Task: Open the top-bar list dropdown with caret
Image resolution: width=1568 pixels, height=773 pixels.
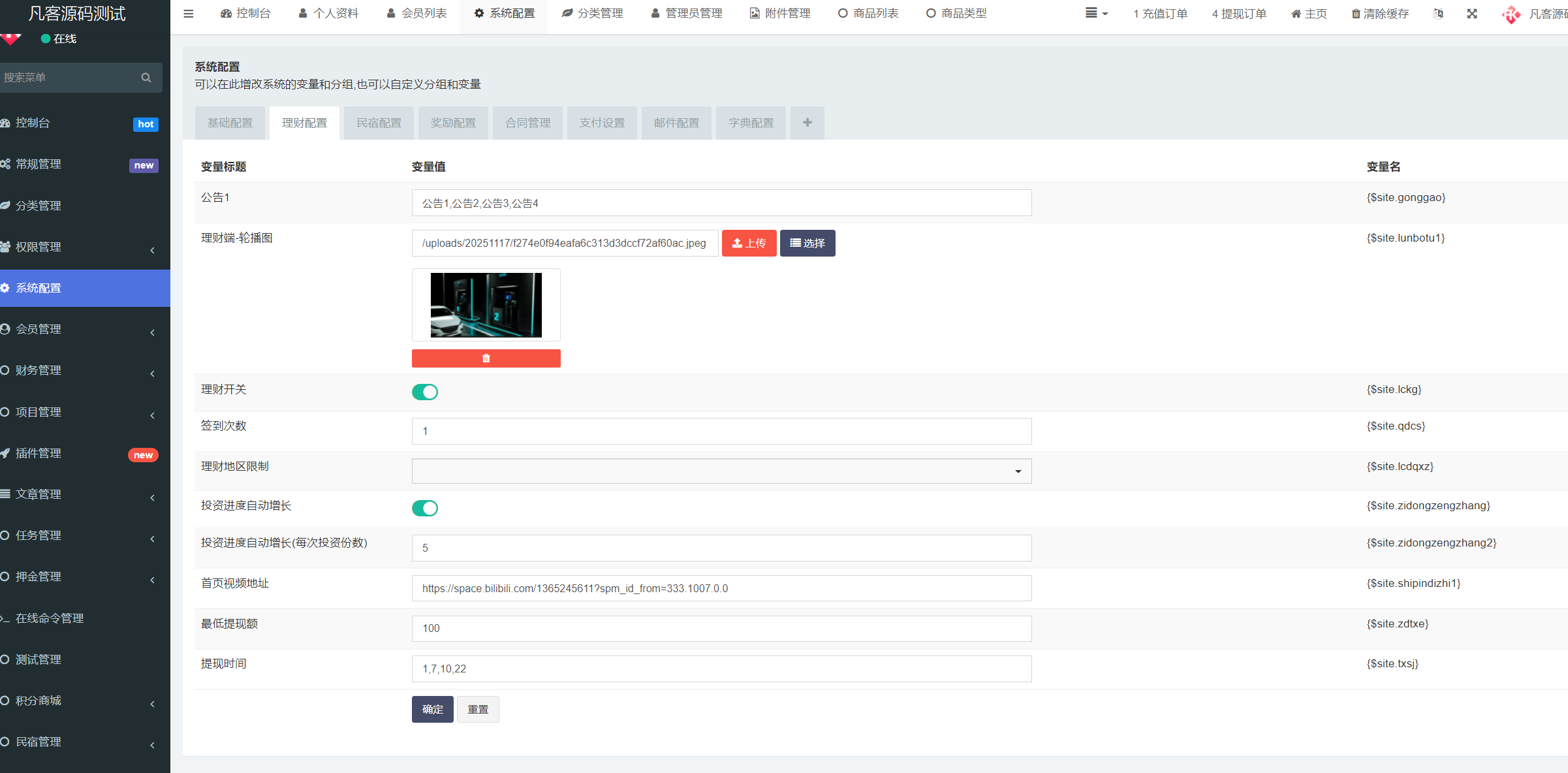Action: [1095, 13]
